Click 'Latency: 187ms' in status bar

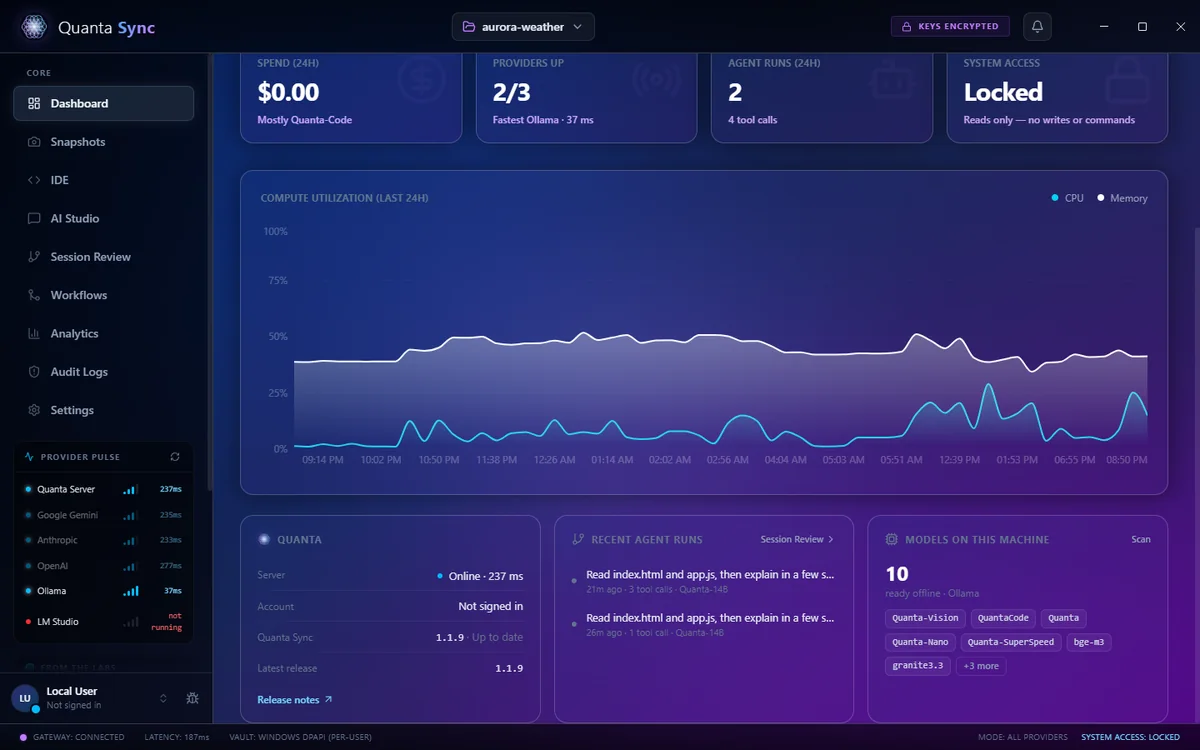click(x=177, y=737)
